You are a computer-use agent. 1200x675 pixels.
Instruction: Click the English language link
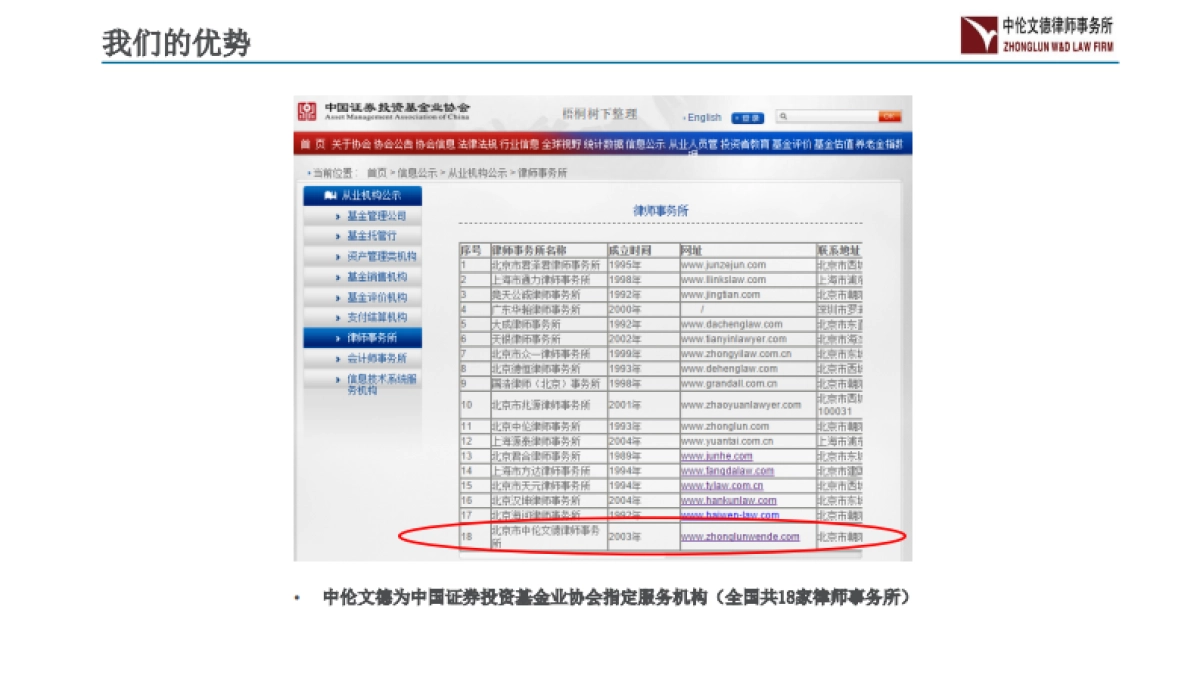(x=704, y=117)
